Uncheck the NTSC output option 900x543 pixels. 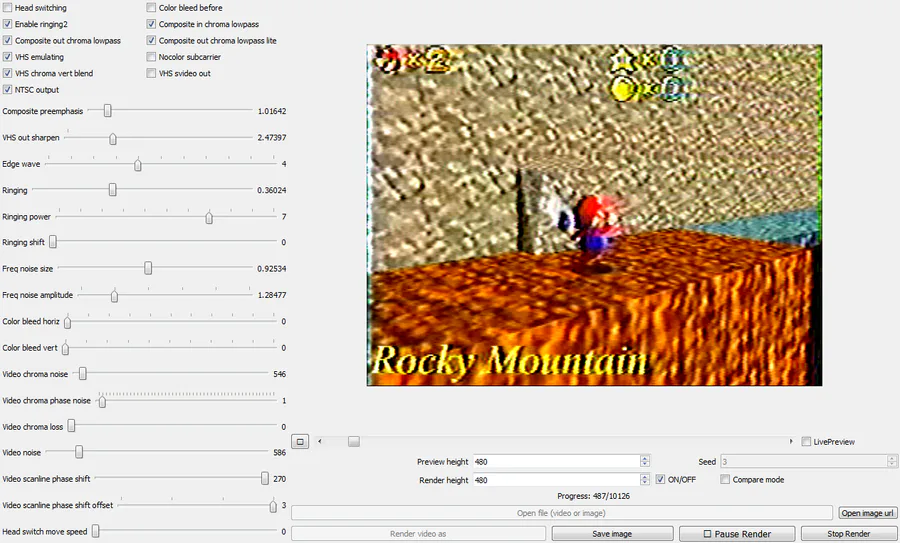pos(7,90)
